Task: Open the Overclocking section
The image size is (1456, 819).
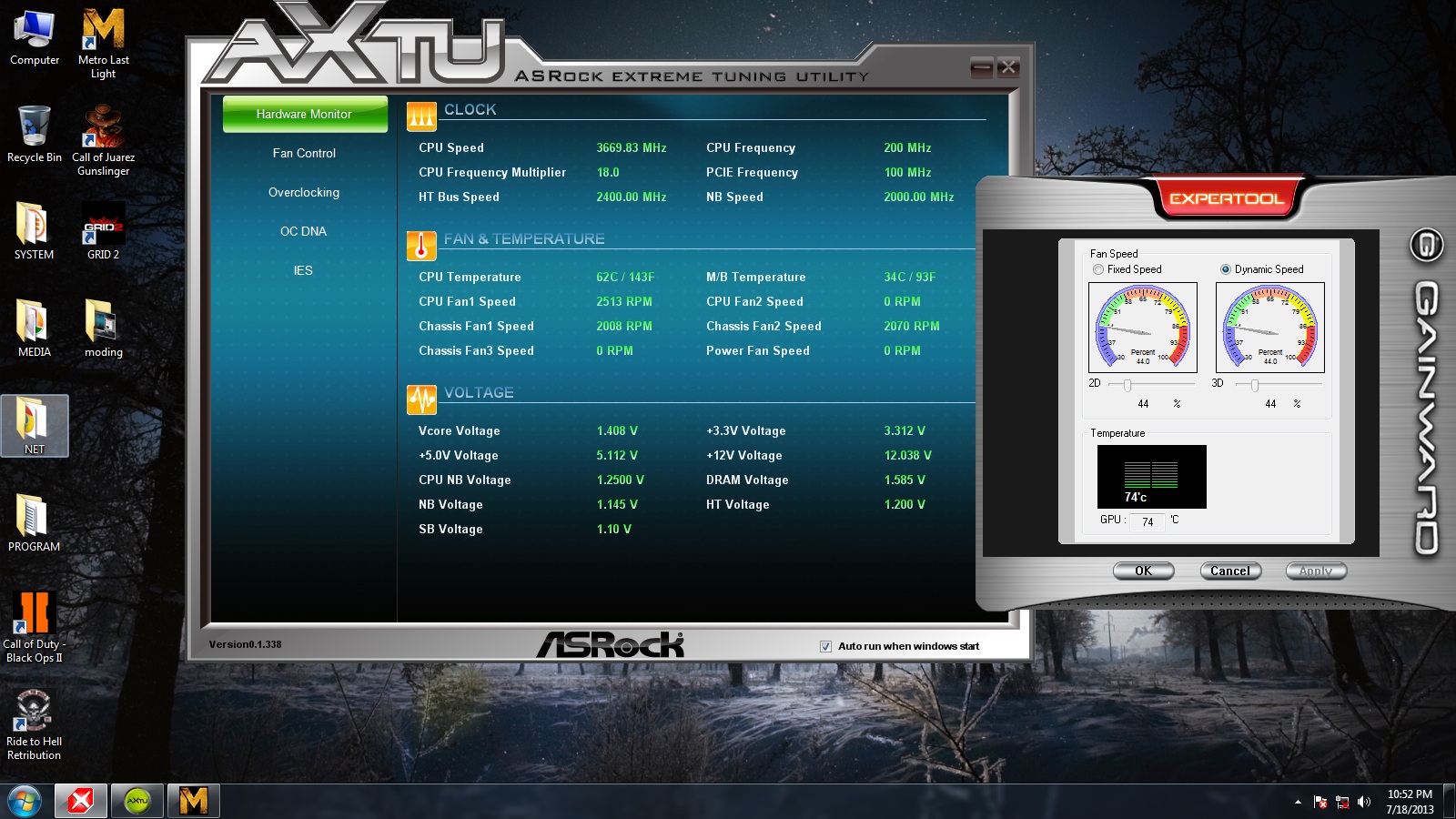Action: pos(304,192)
